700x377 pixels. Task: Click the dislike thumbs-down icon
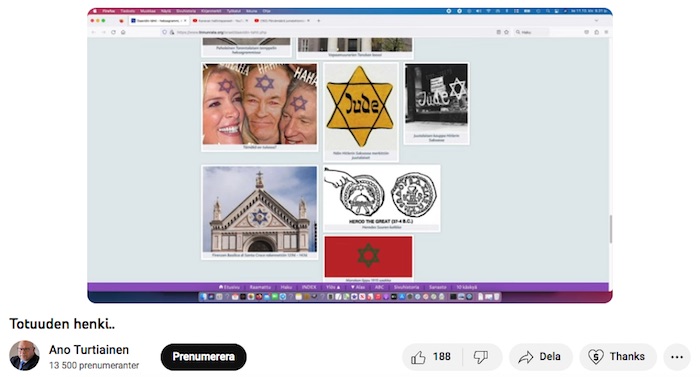481,357
